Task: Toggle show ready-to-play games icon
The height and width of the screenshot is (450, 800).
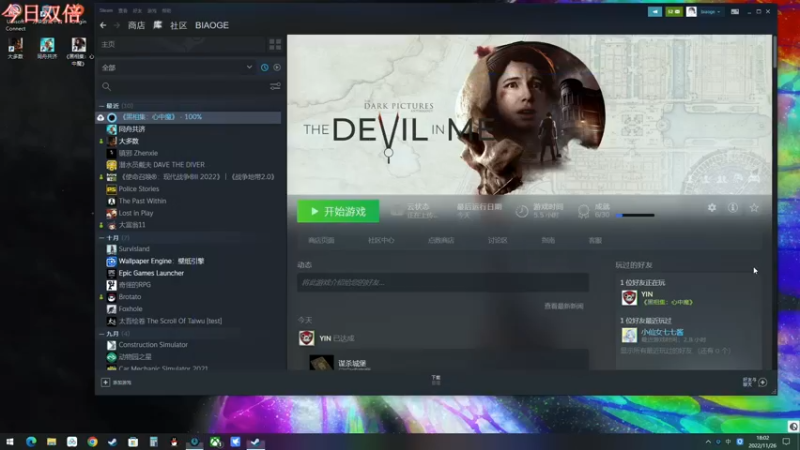Action: 277,67
